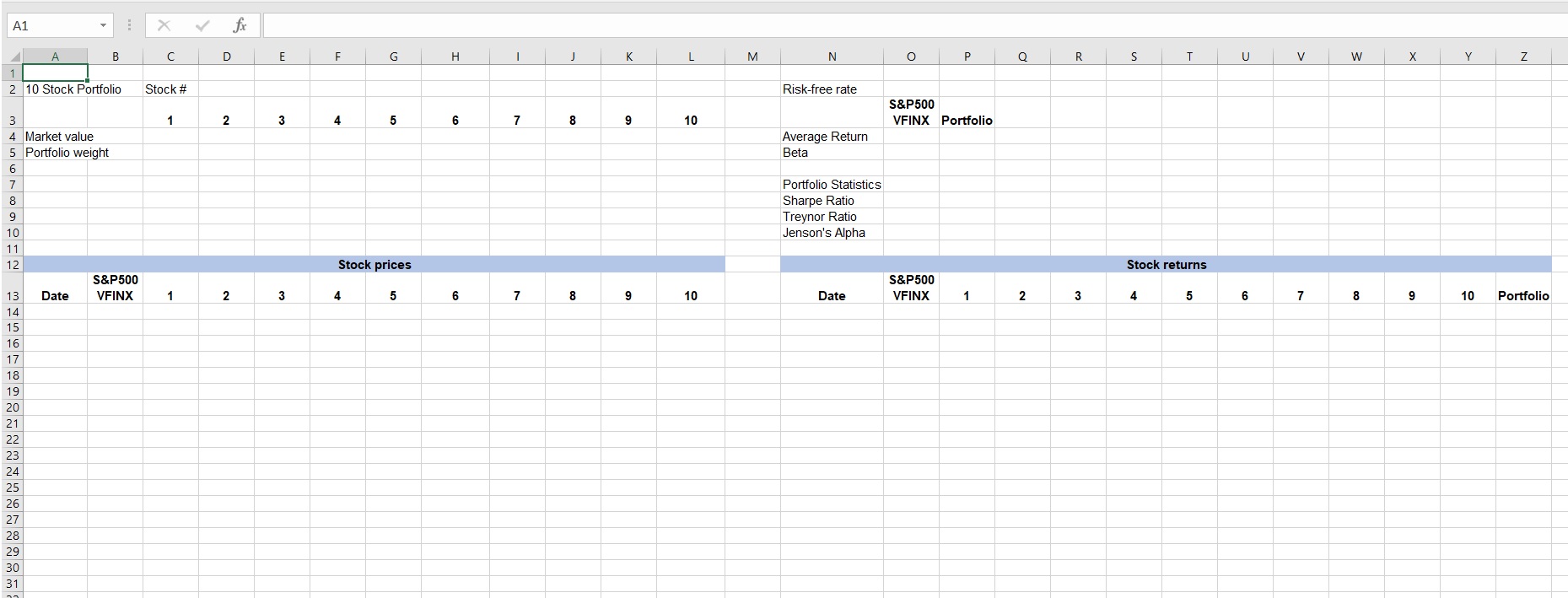The image size is (1568, 598).
Task: Click stock number 10 in cell L13
Action: click(691, 288)
